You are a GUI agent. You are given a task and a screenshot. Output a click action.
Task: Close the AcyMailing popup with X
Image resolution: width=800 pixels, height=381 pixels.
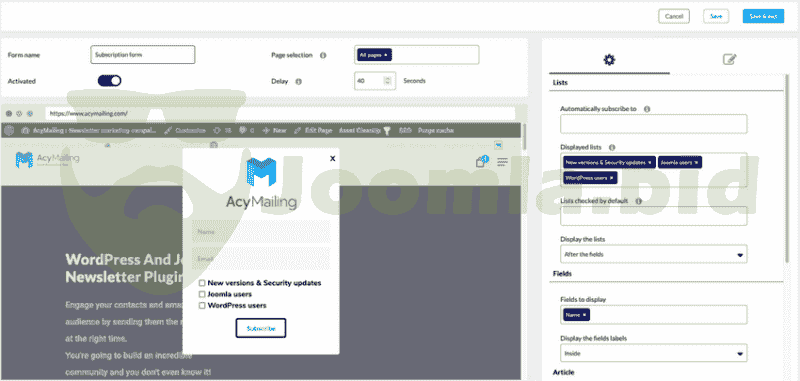[x=333, y=159]
